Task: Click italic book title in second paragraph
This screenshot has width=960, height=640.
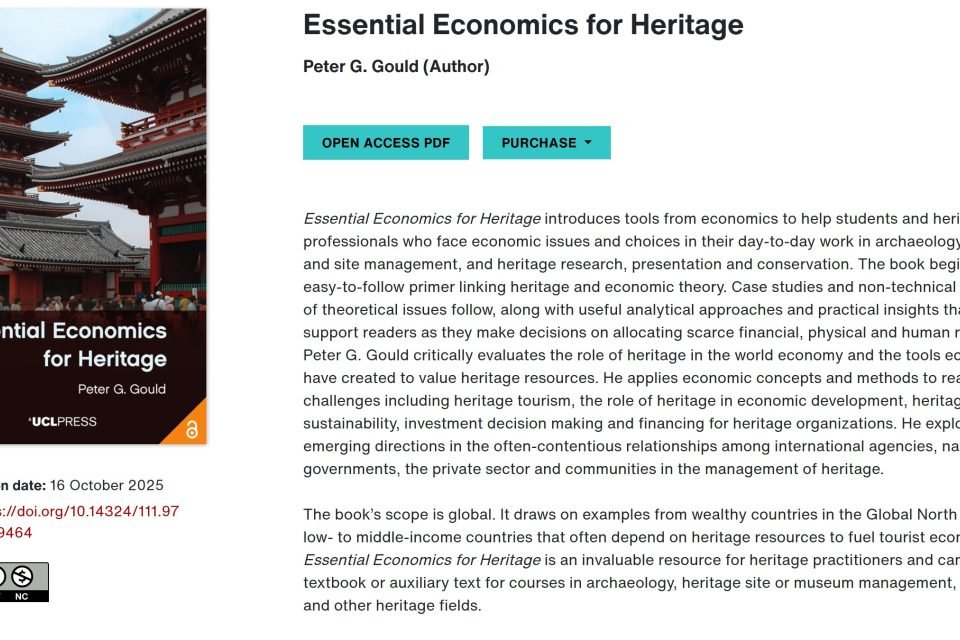Action: [x=422, y=560]
